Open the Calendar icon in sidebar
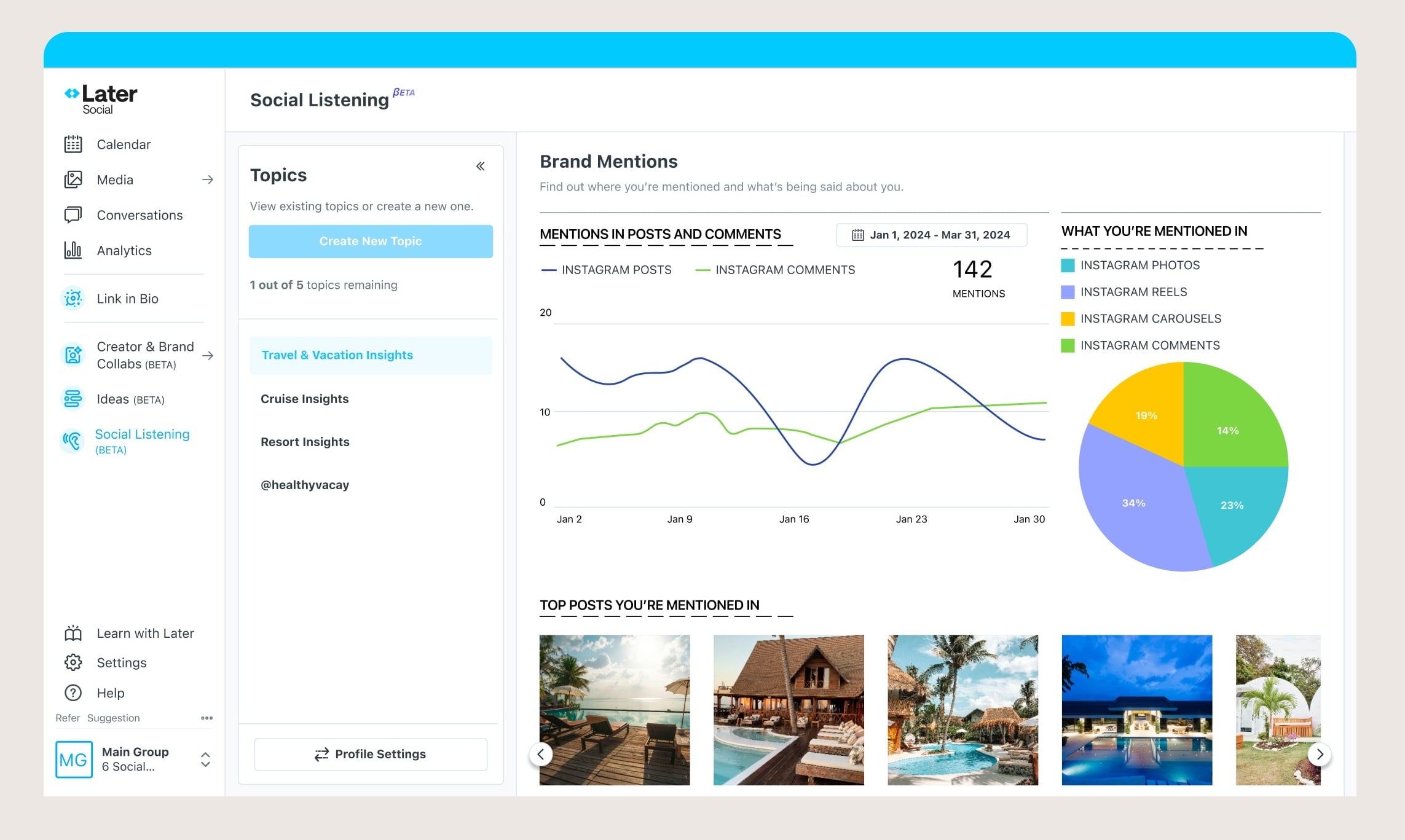Screen dimensions: 1405x840 [73, 144]
